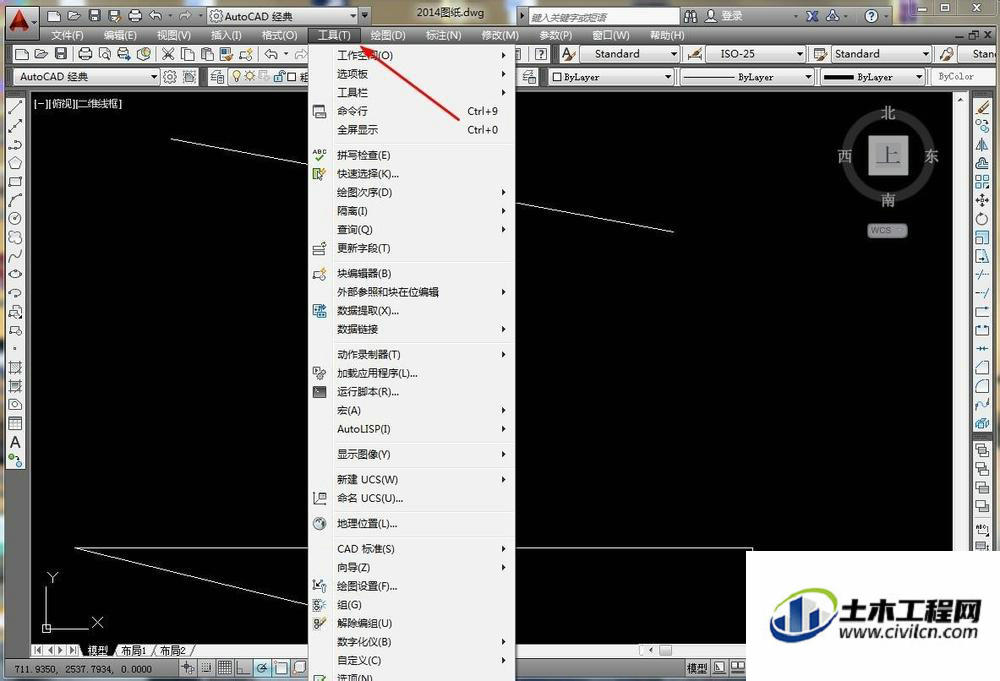Image resolution: width=1000 pixels, height=681 pixels.
Task: Open the 修改(M) menu
Action: [500, 36]
